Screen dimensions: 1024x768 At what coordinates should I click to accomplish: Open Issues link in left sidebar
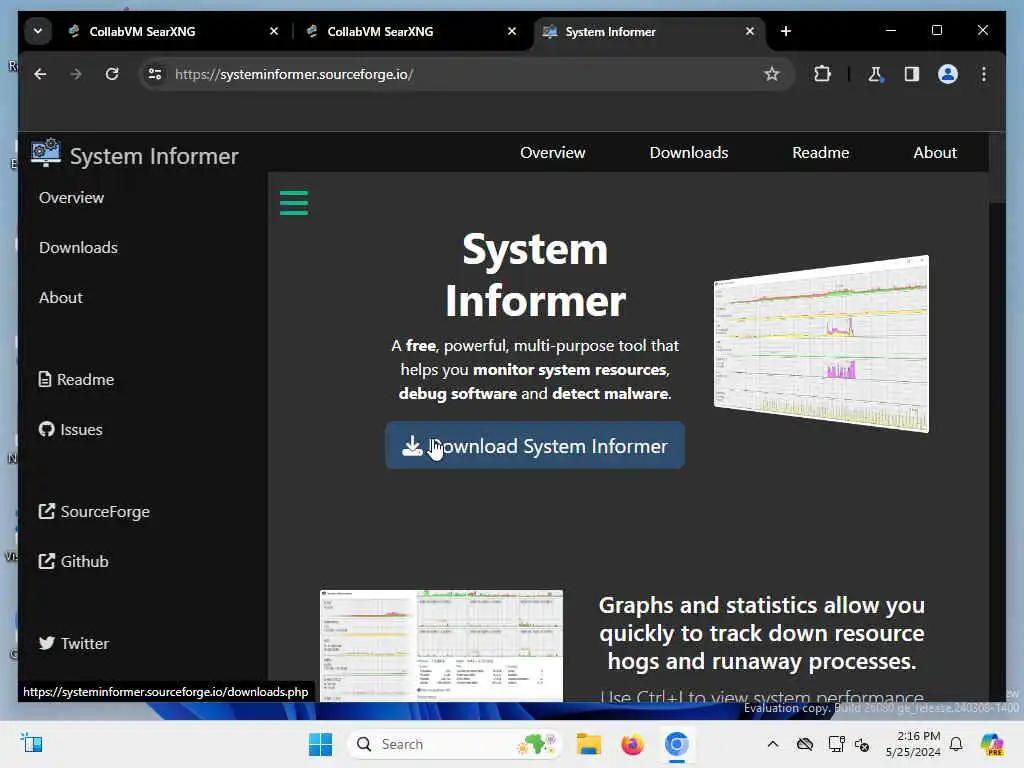click(x=71, y=430)
